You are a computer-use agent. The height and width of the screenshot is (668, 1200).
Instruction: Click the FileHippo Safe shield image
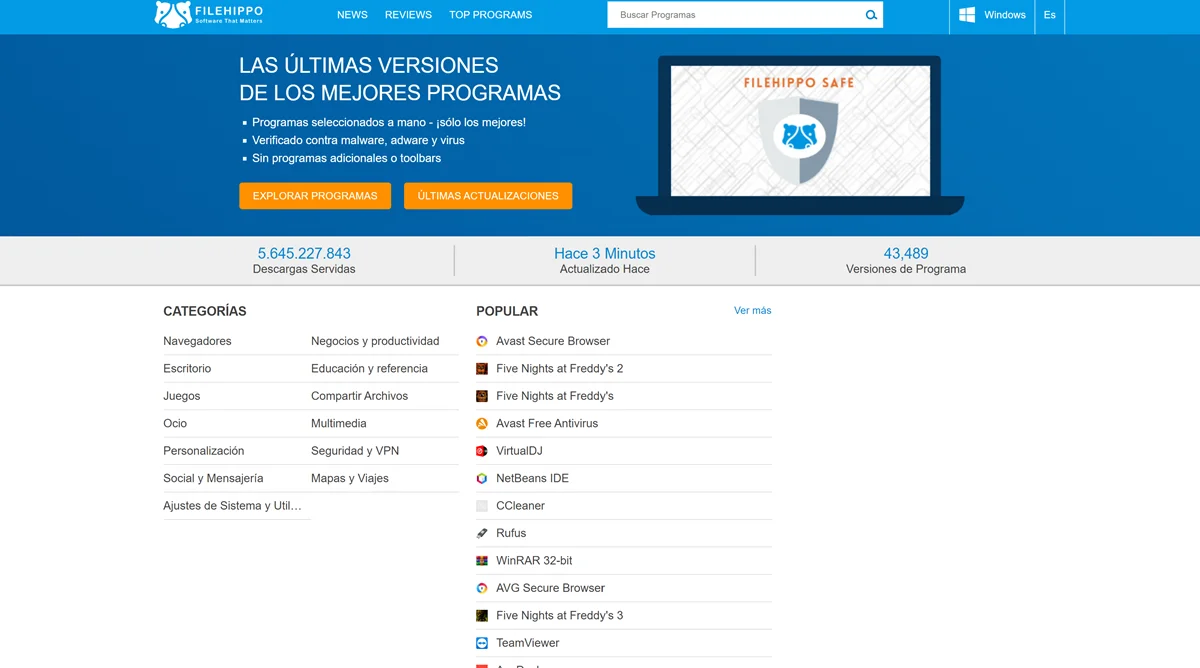798,140
